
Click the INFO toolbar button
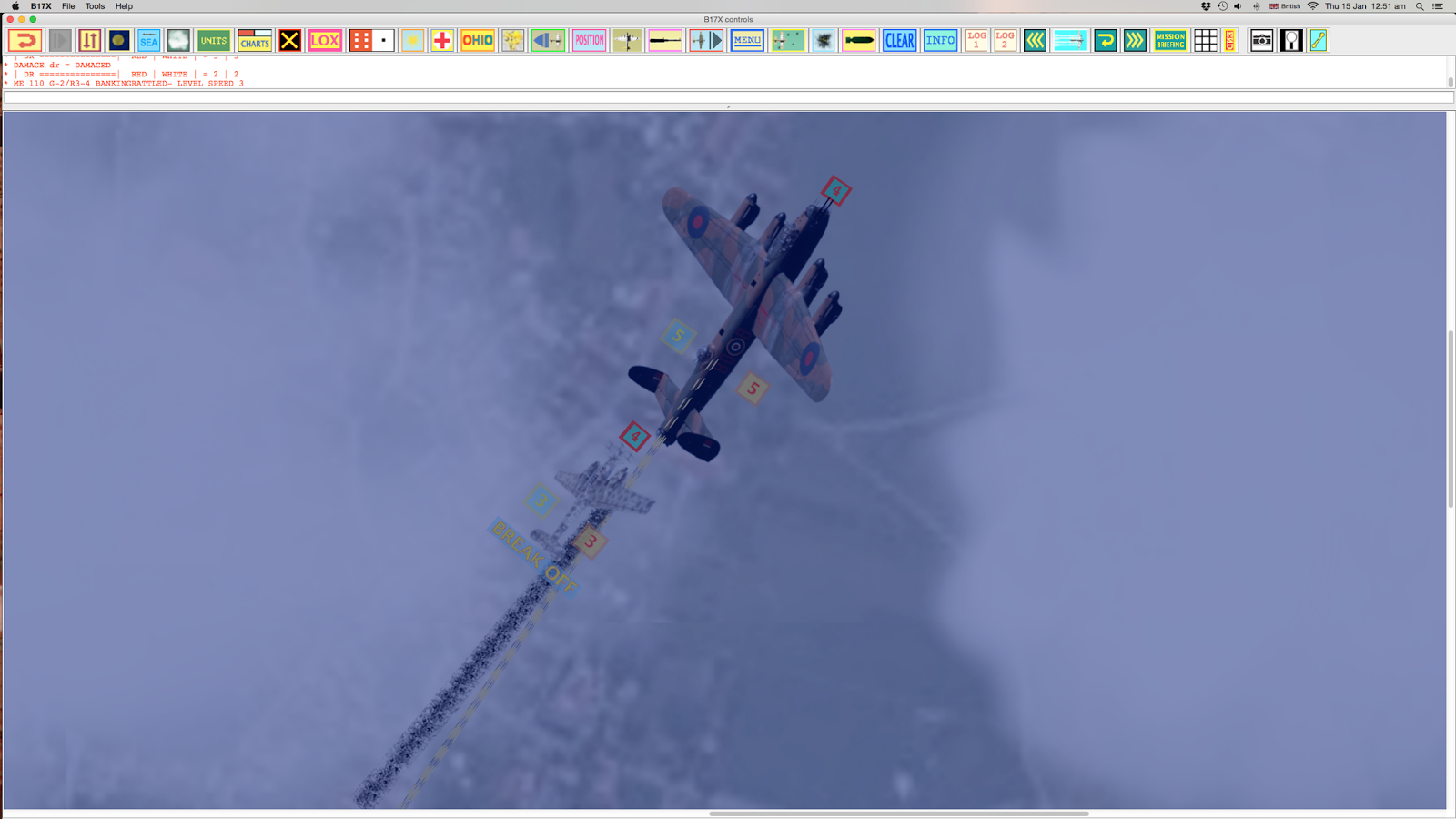[x=941, y=41]
